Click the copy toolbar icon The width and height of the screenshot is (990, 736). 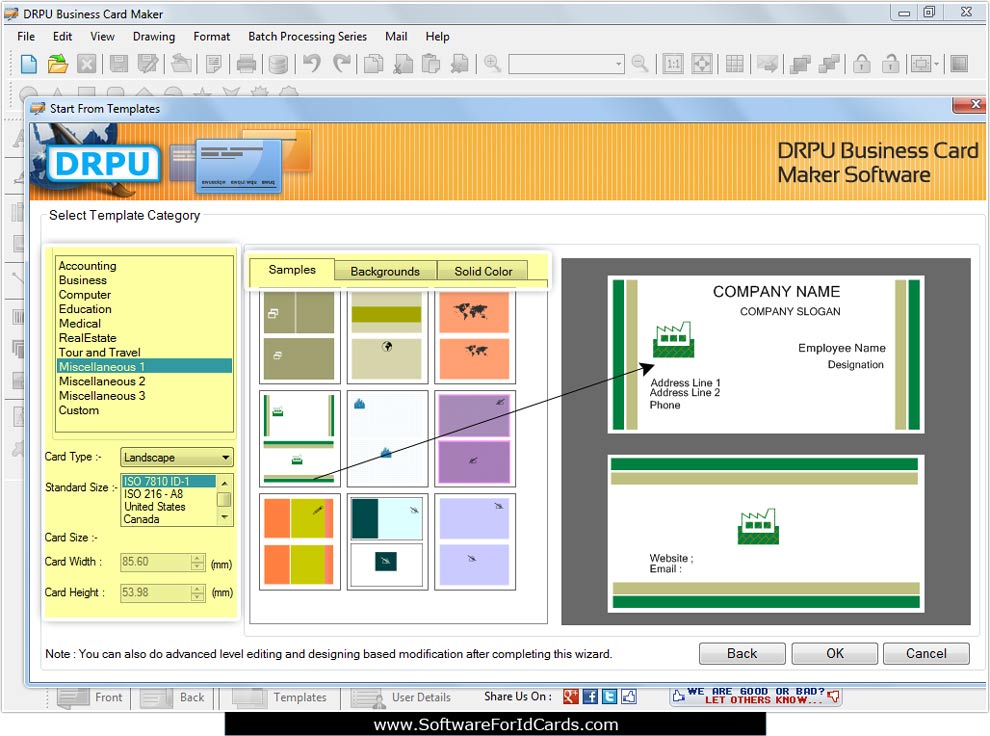[x=374, y=64]
